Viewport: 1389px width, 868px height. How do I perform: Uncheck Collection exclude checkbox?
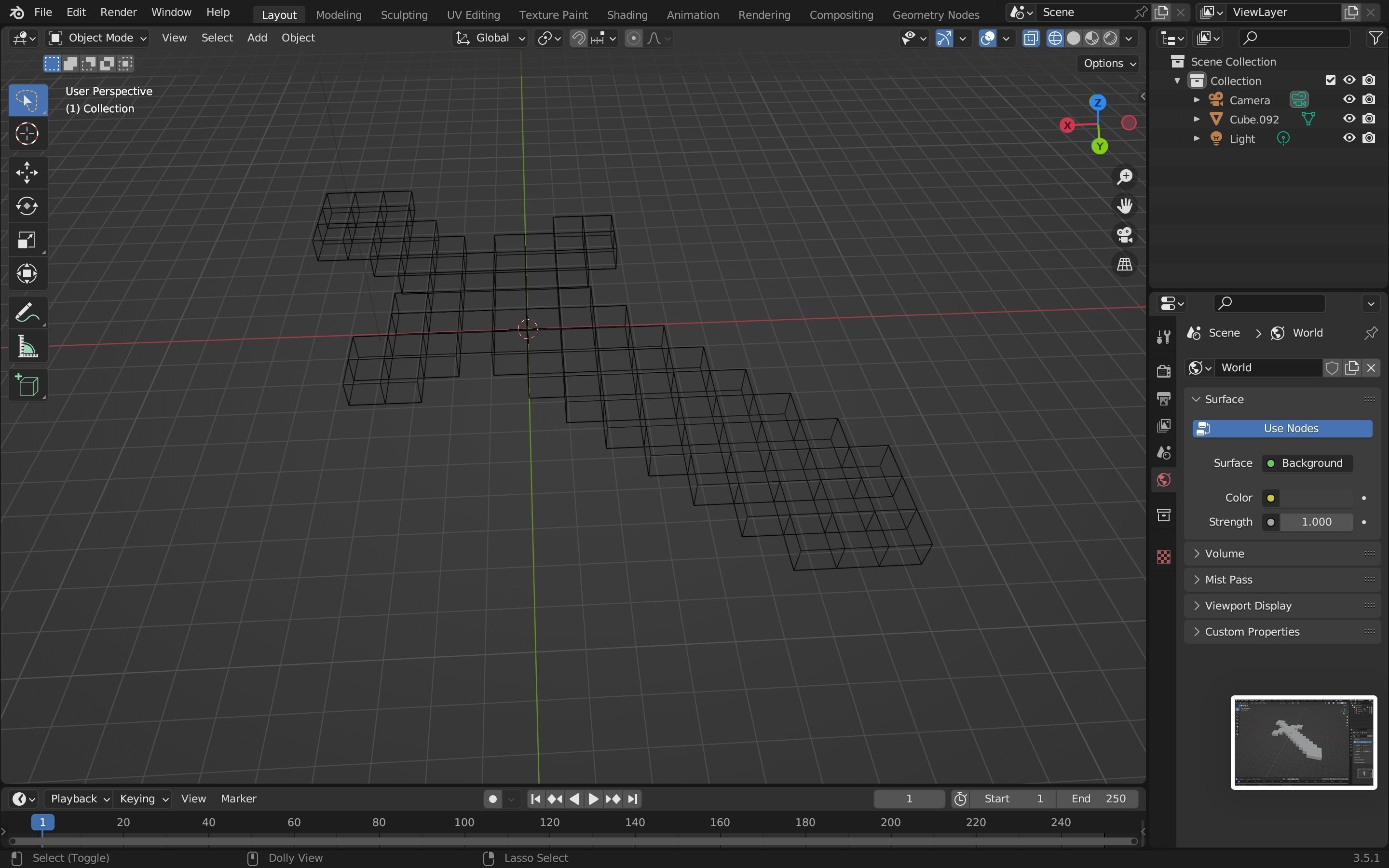1330,81
